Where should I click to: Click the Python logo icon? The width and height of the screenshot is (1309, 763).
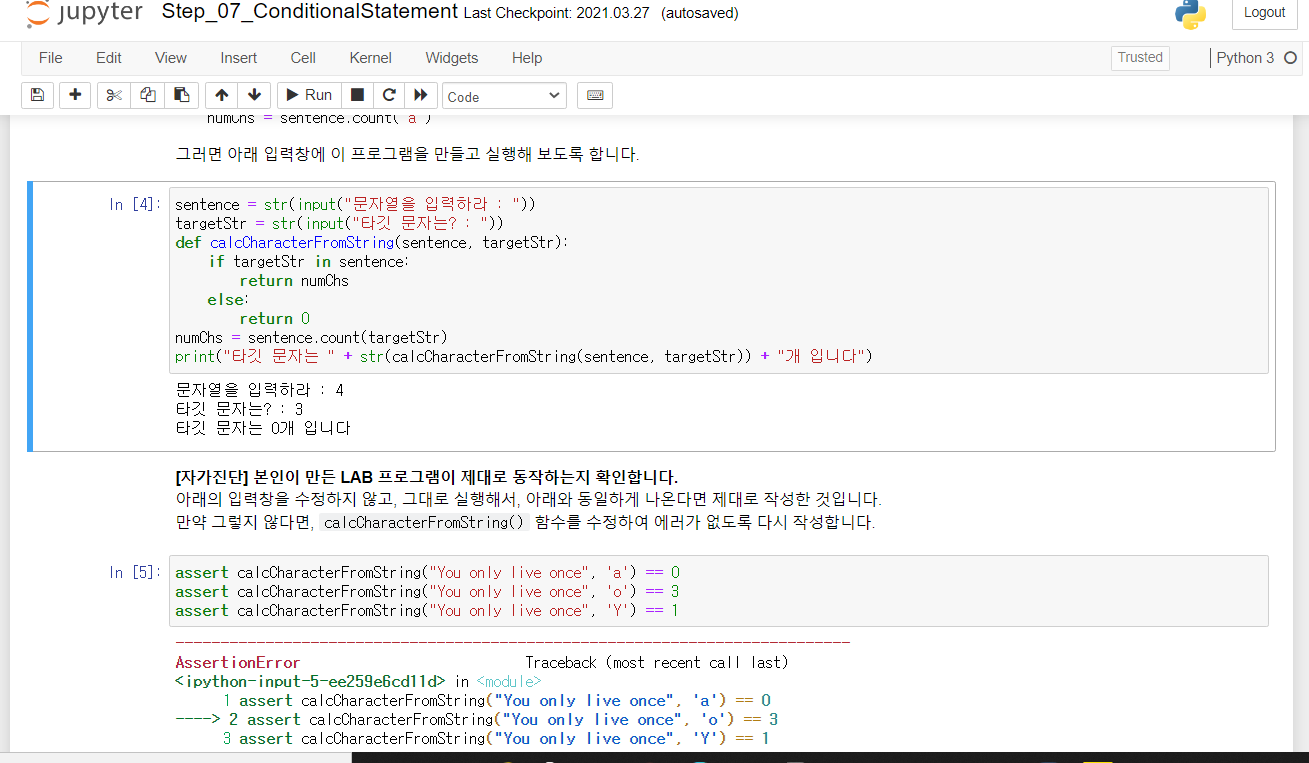(x=1190, y=14)
